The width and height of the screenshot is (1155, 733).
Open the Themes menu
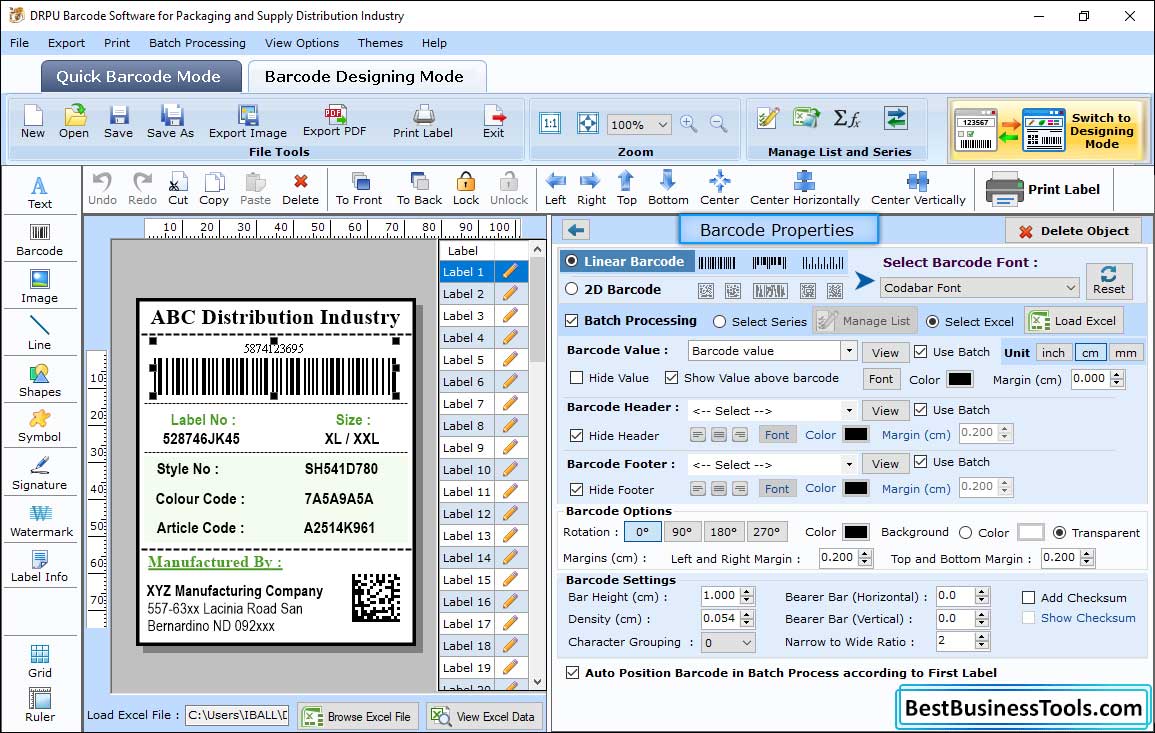(x=380, y=43)
